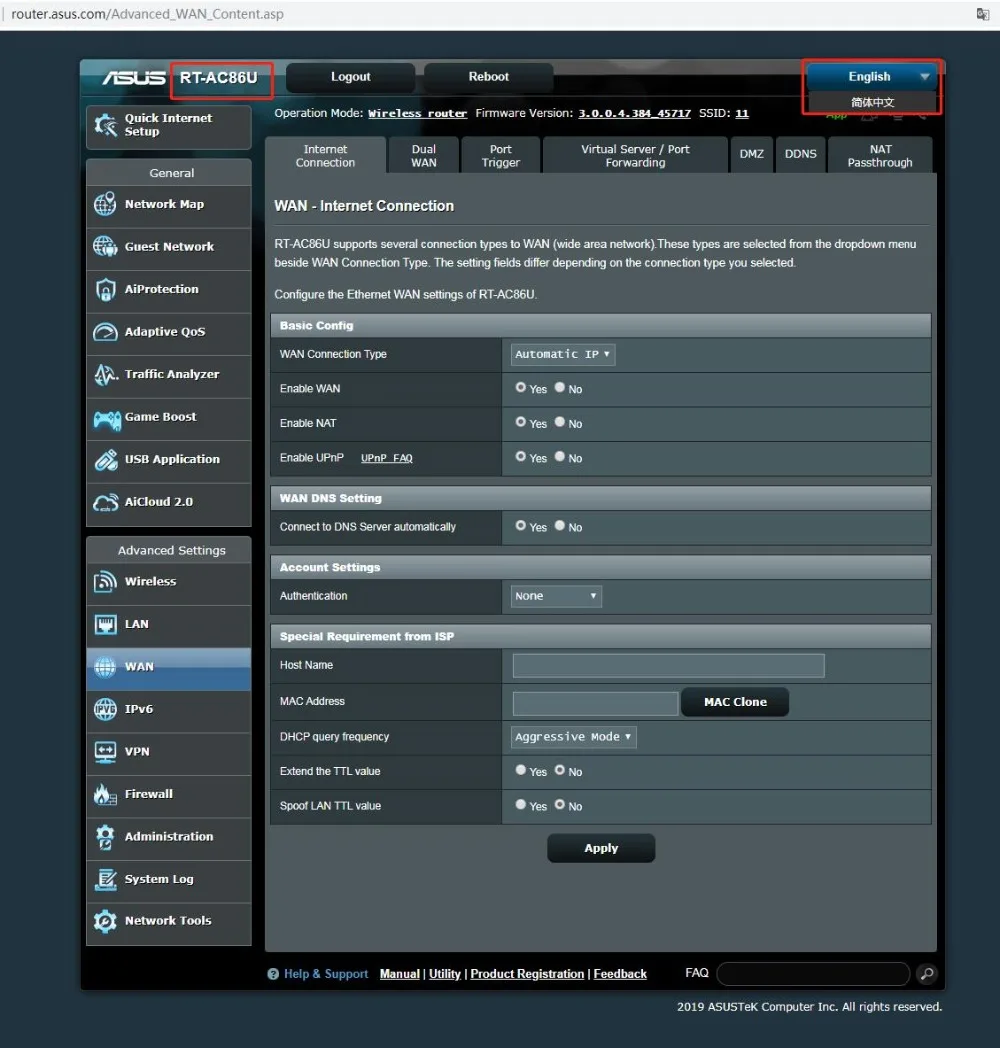The height and width of the screenshot is (1048, 1000).
Task: Open the Game Boost controller icon
Action: pos(106,419)
